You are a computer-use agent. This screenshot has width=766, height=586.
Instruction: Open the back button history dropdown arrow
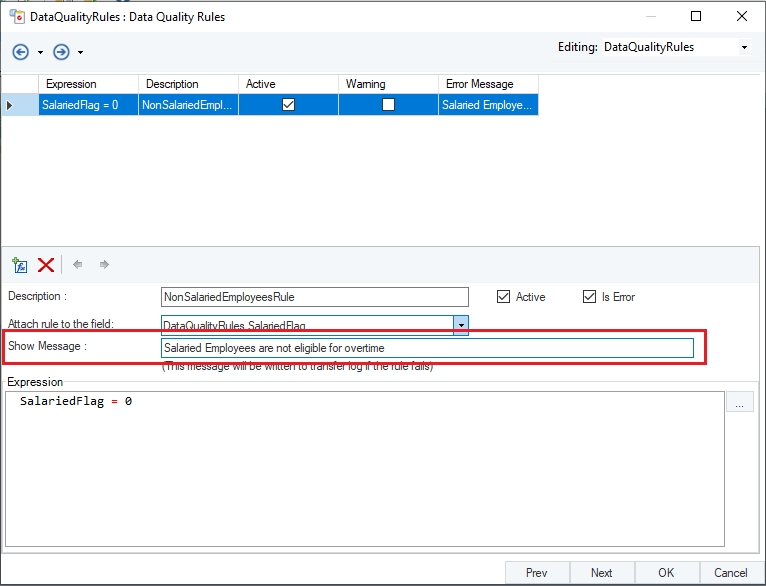pos(40,52)
